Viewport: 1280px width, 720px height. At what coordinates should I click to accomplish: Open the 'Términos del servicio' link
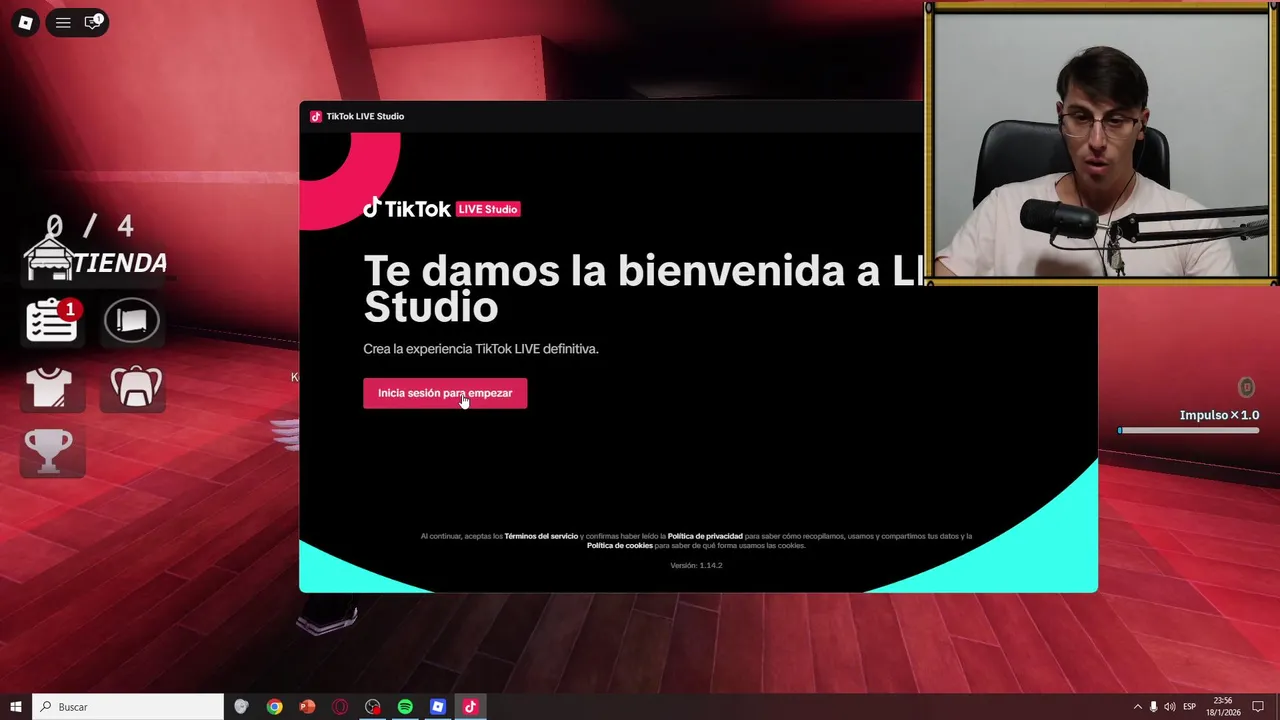click(x=541, y=536)
